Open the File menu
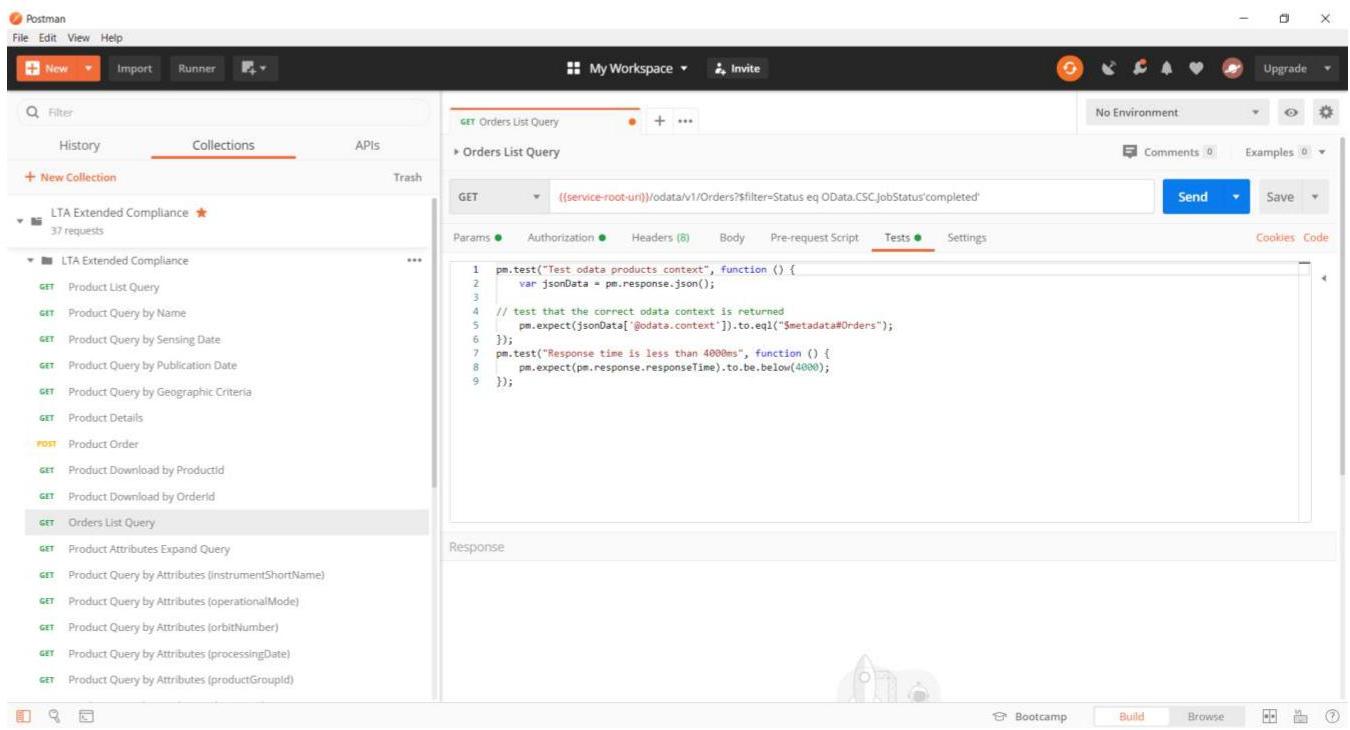Viewport: 1350px width, 730px height. (20, 38)
